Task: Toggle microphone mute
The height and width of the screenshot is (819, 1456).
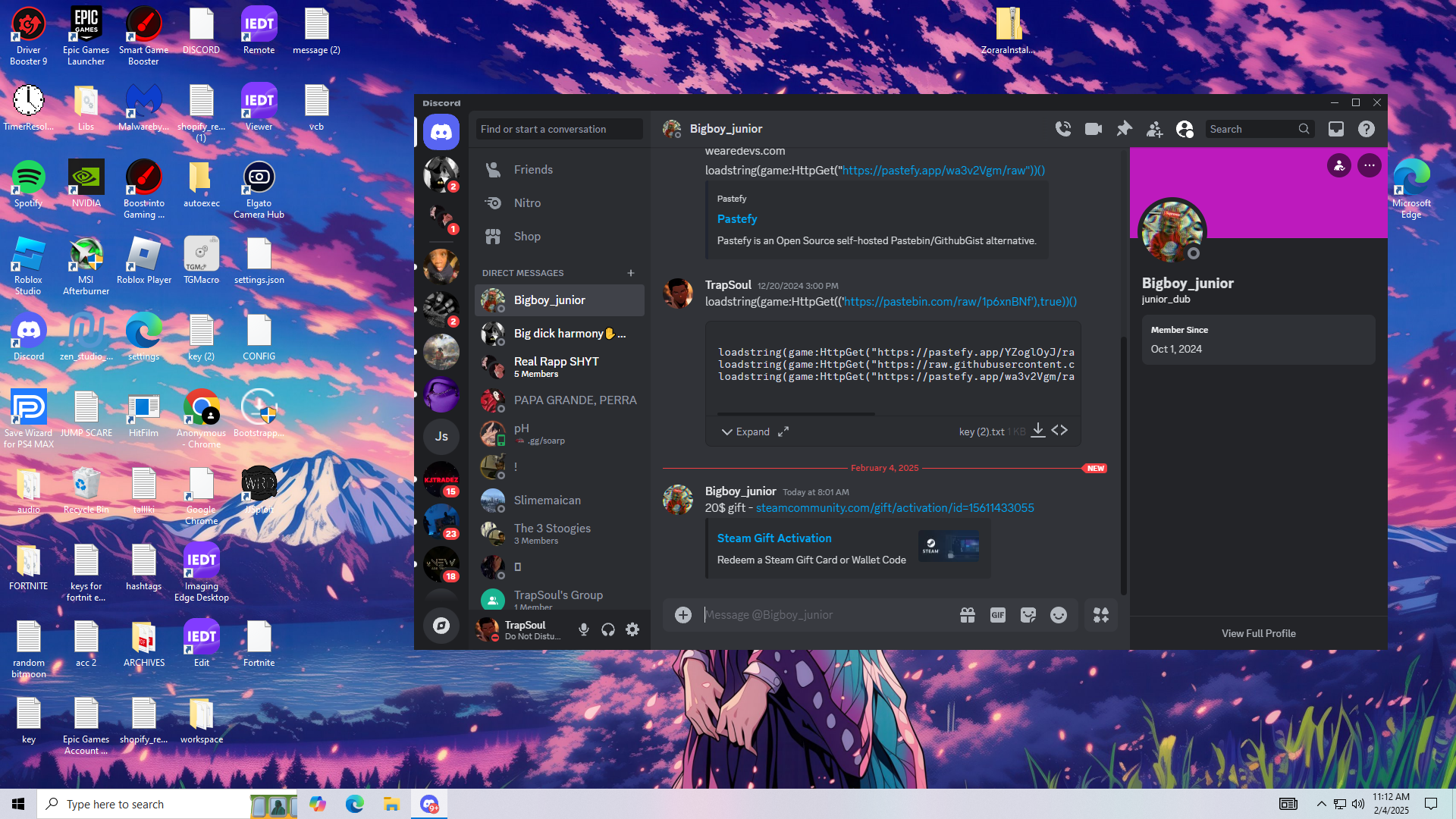Action: pyautogui.click(x=584, y=629)
